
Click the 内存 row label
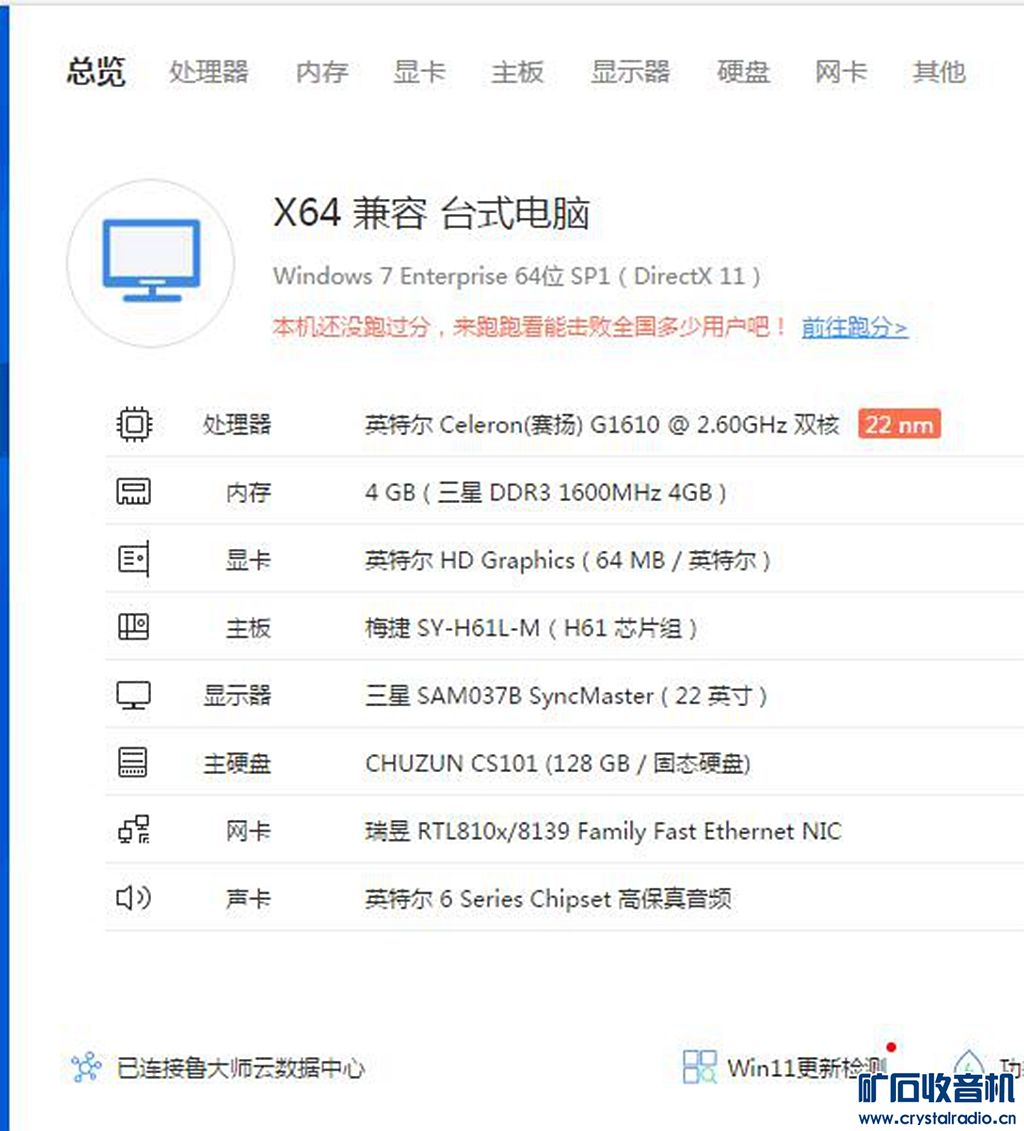click(248, 492)
